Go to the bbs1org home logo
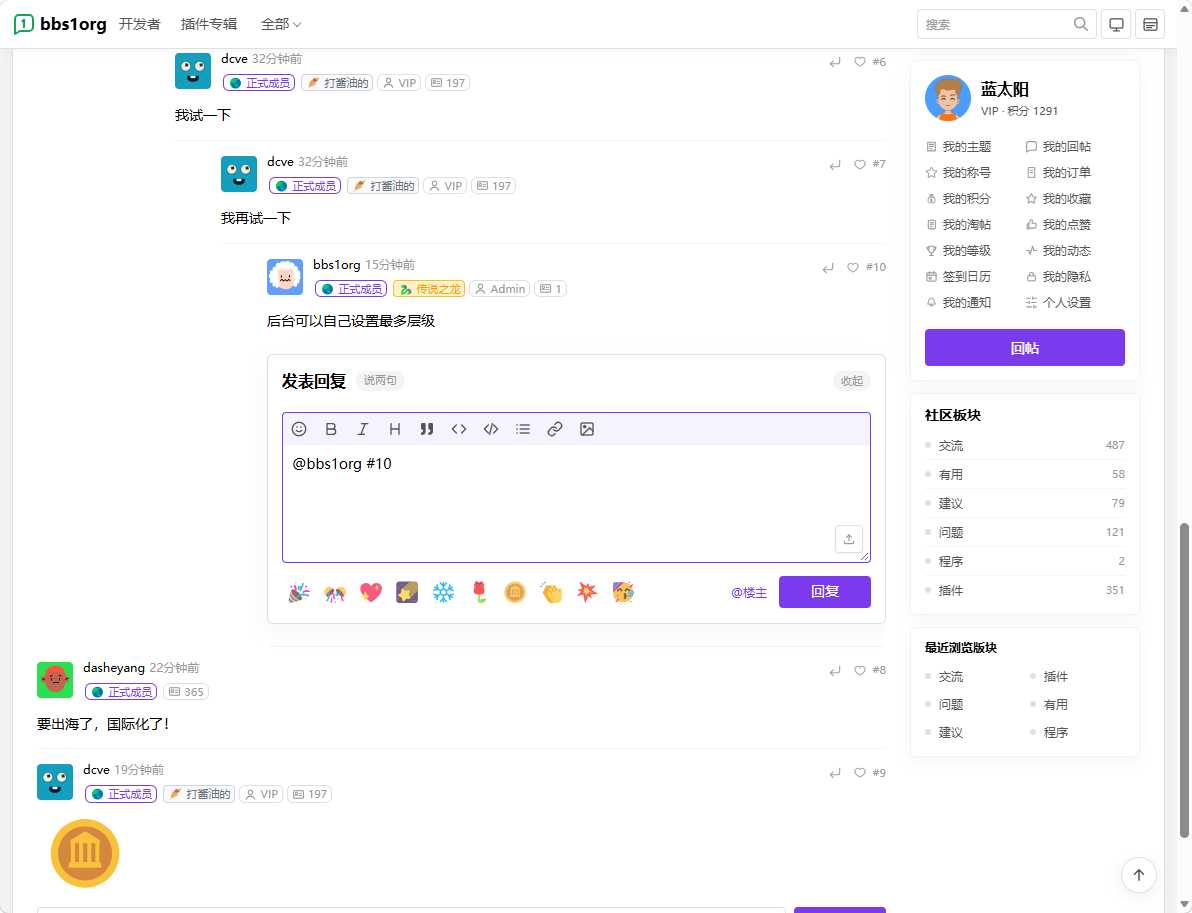This screenshot has height=913, width=1192. (60, 24)
